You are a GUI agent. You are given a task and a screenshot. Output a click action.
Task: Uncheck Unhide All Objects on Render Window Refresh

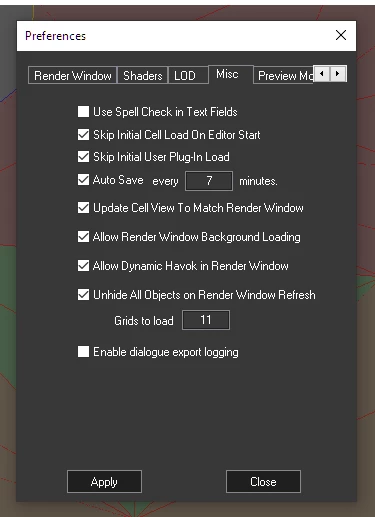click(x=83, y=295)
